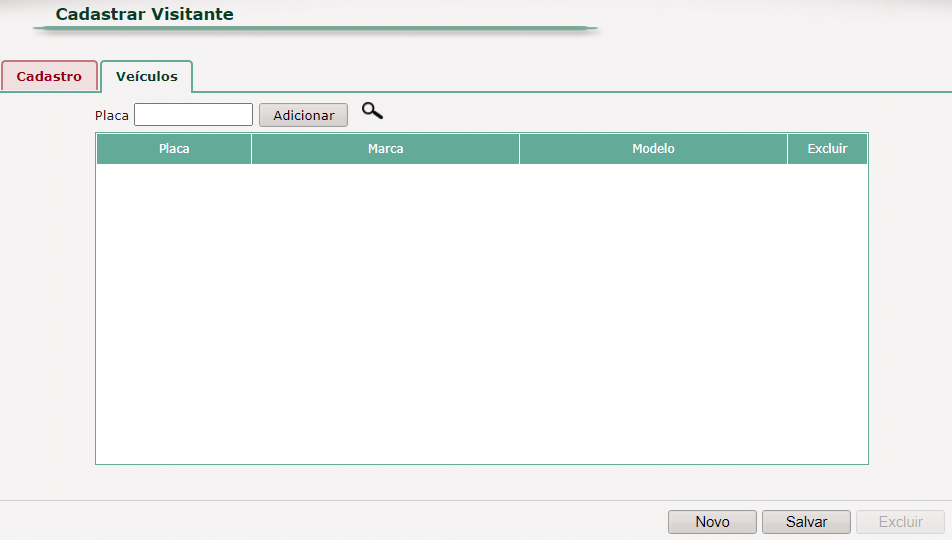Viewport: 952px width, 540px height.
Task: Switch to the Cadastro tab
Action: pyautogui.click(x=49, y=76)
